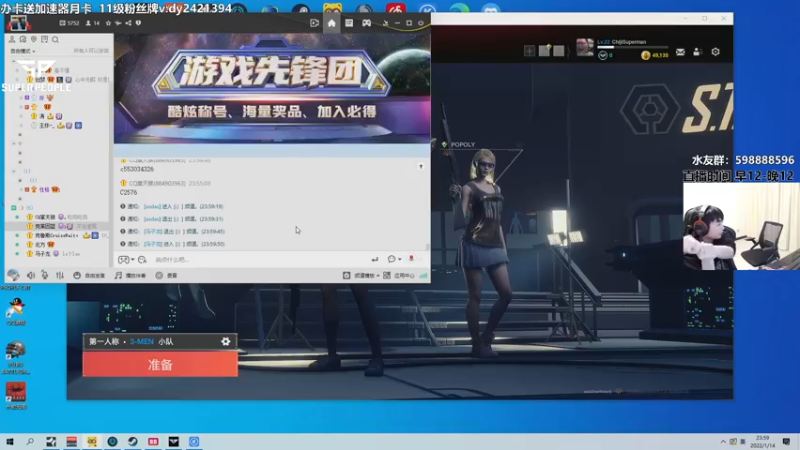Click the 3-MEN squad mode label
Image resolution: width=800 pixels, height=450 pixels.
click(x=141, y=341)
